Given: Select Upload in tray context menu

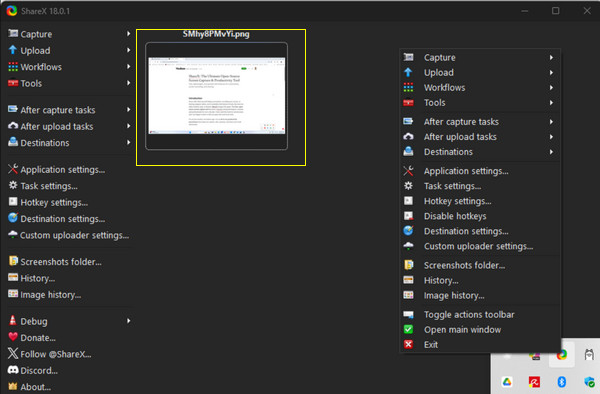Looking at the screenshot, I should coord(480,72).
